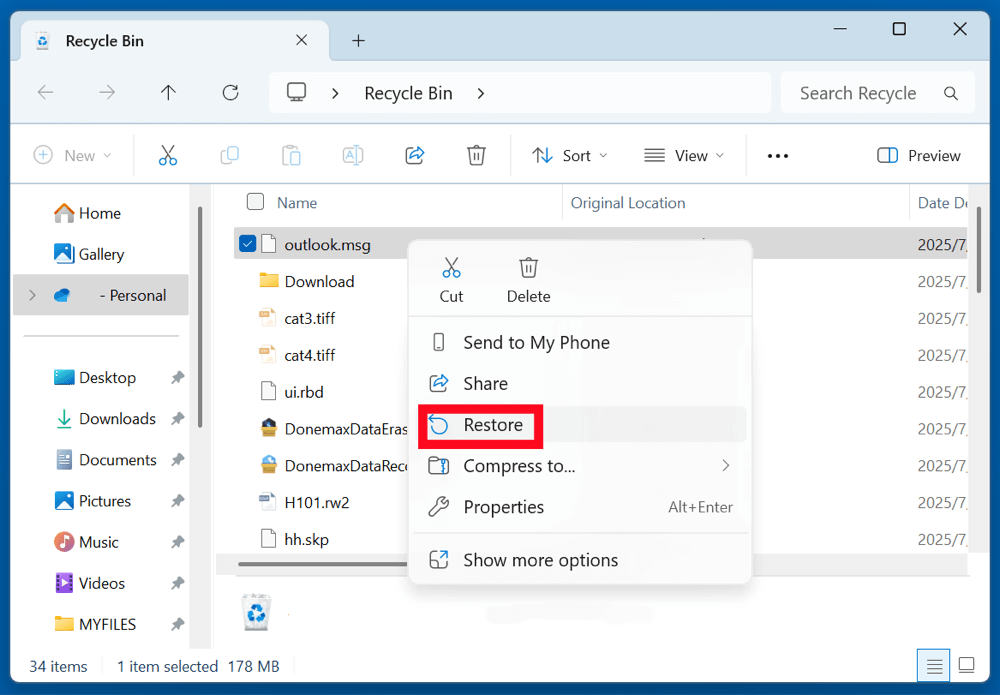Click the Share icon in the command bar
1000x695 pixels.
point(414,155)
